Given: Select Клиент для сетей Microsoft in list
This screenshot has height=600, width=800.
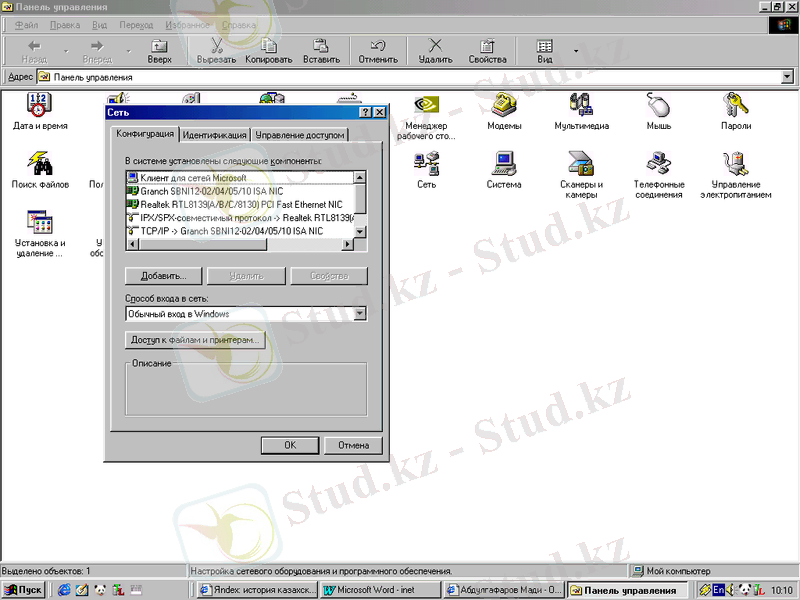Looking at the screenshot, I should (x=193, y=178).
